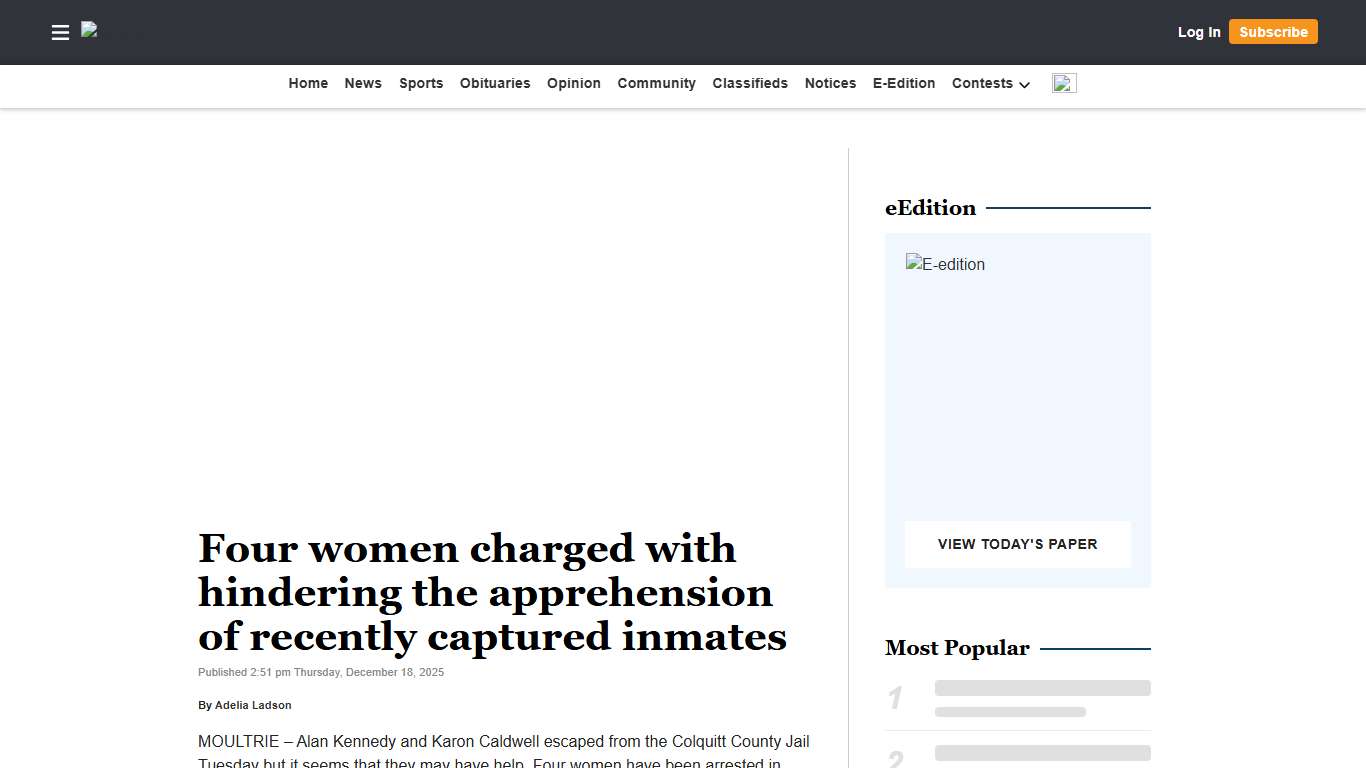
Task: Open the Community section
Action: coord(656,84)
